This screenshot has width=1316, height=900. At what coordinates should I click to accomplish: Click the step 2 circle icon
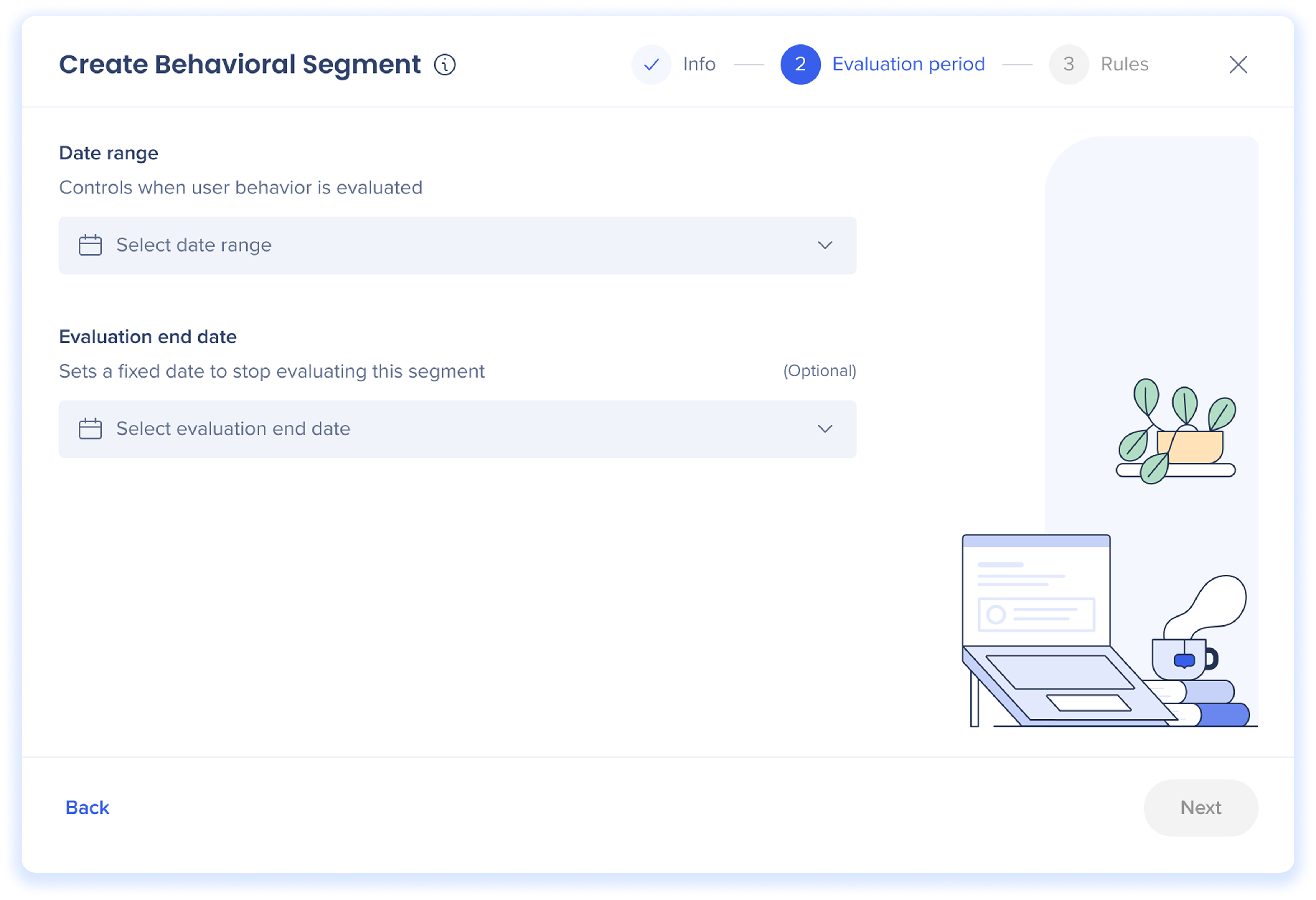pos(800,65)
